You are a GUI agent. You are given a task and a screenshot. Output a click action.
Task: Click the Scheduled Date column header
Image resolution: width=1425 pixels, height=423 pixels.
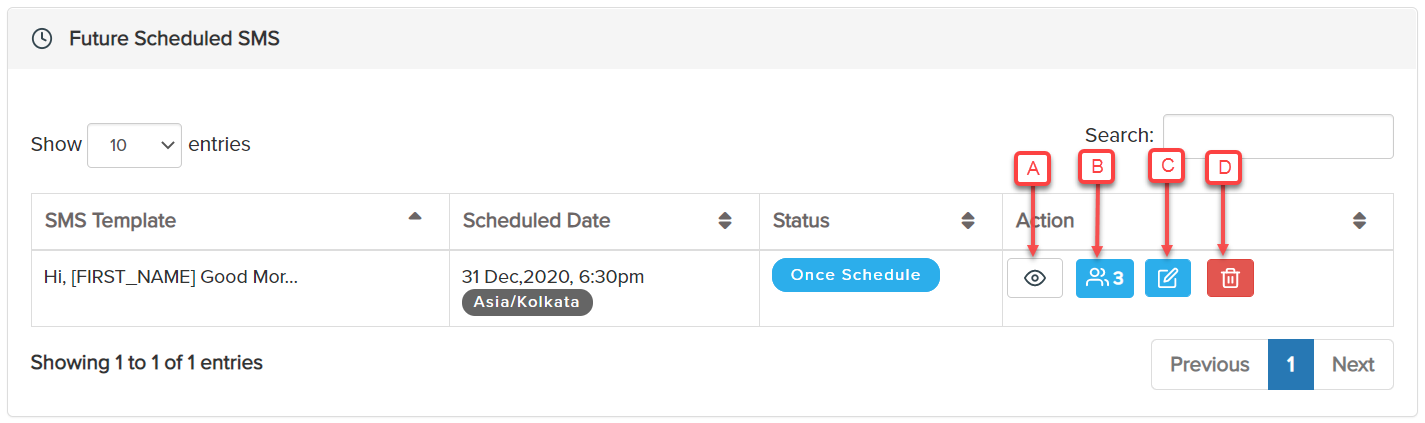point(536,221)
